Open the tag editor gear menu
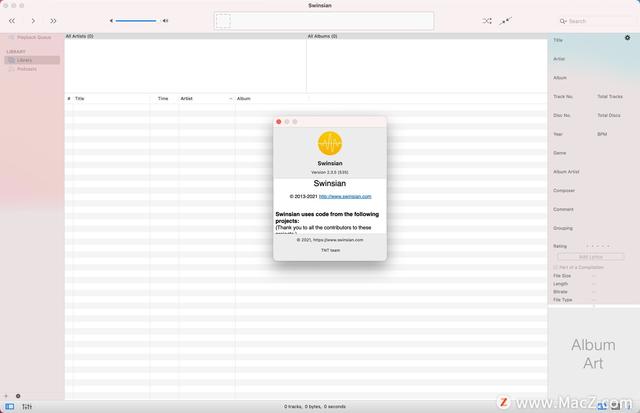Image resolution: width=640 pixels, height=413 pixels. 628,38
